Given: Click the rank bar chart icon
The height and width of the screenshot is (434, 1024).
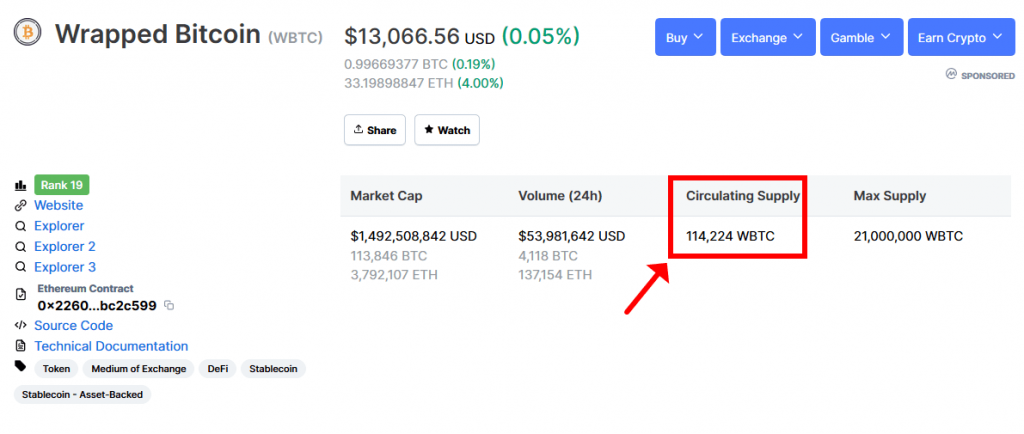Looking at the screenshot, I should pyautogui.click(x=20, y=185).
